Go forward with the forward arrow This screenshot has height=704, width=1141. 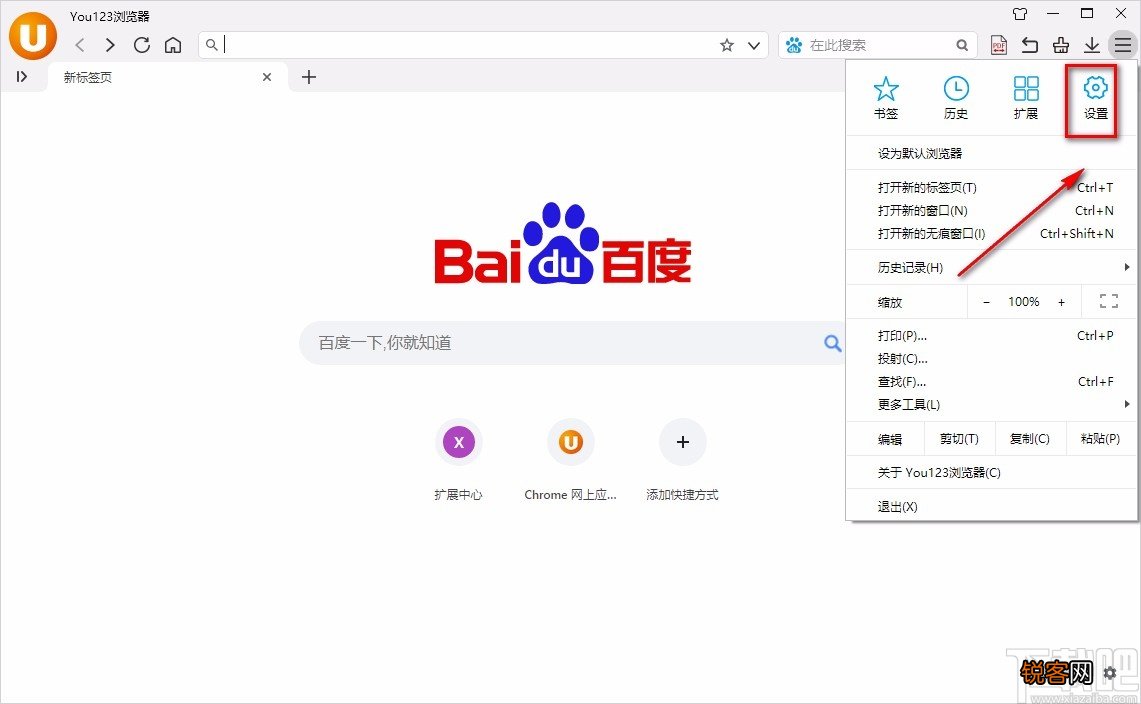110,45
